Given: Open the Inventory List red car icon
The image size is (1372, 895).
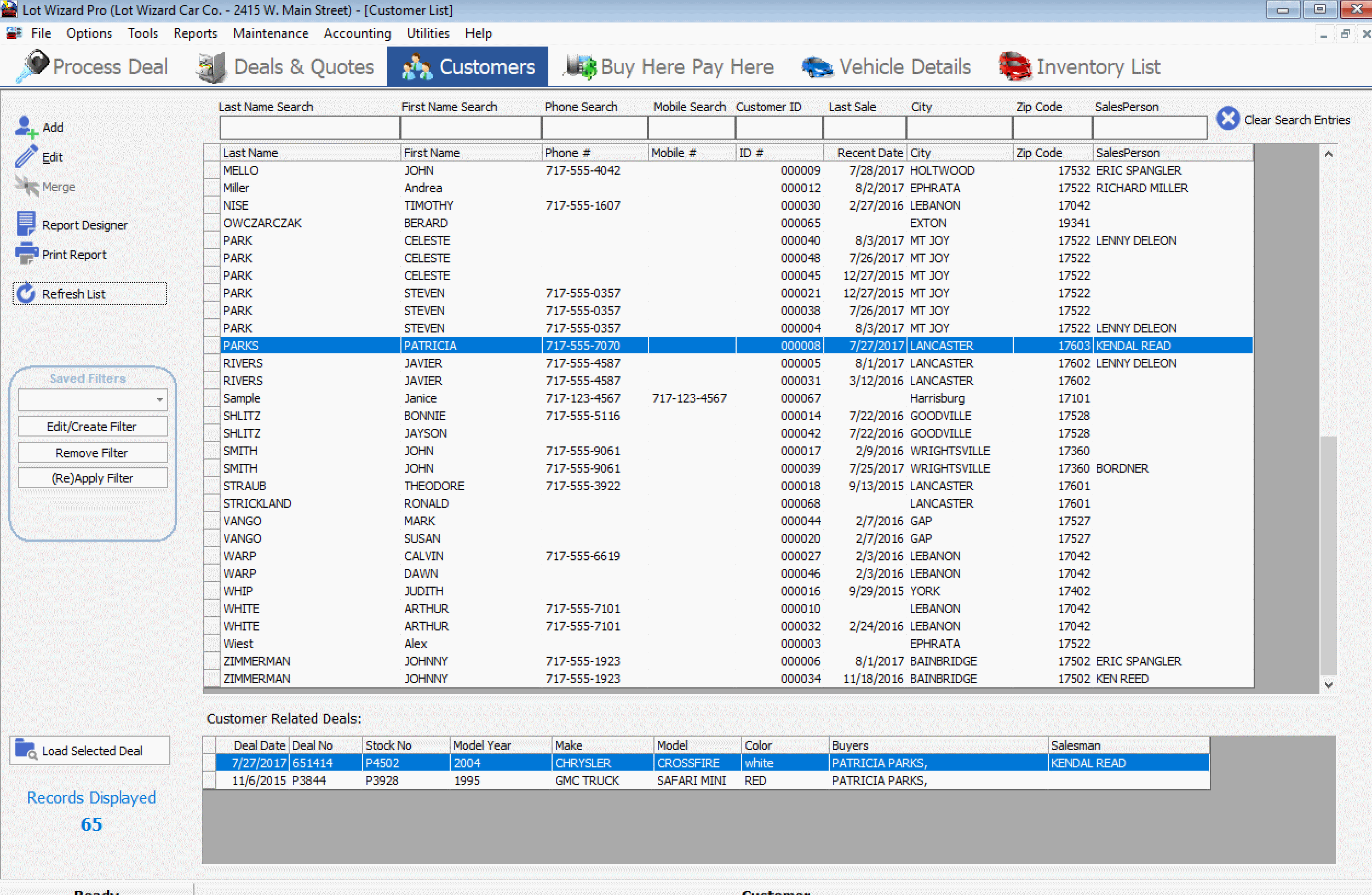Looking at the screenshot, I should [1016, 66].
